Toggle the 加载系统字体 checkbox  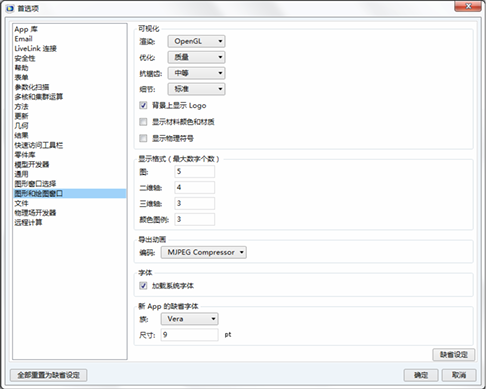tap(143, 286)
